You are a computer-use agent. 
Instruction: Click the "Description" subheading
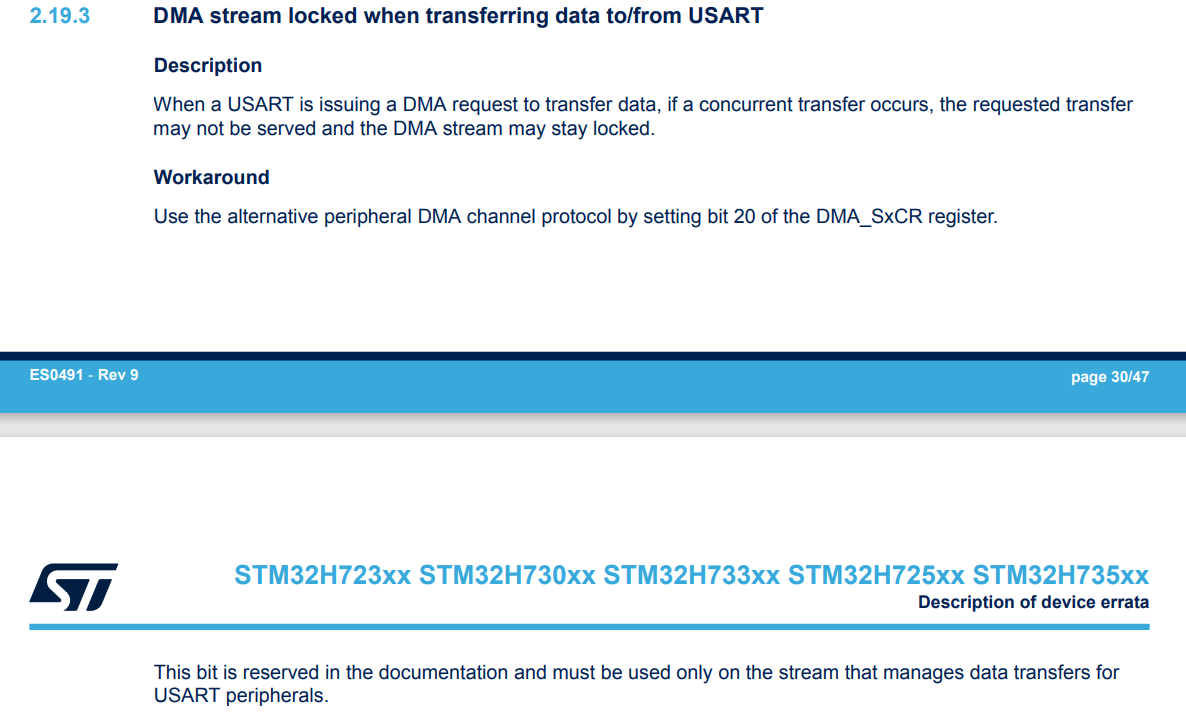coord(208,66)
